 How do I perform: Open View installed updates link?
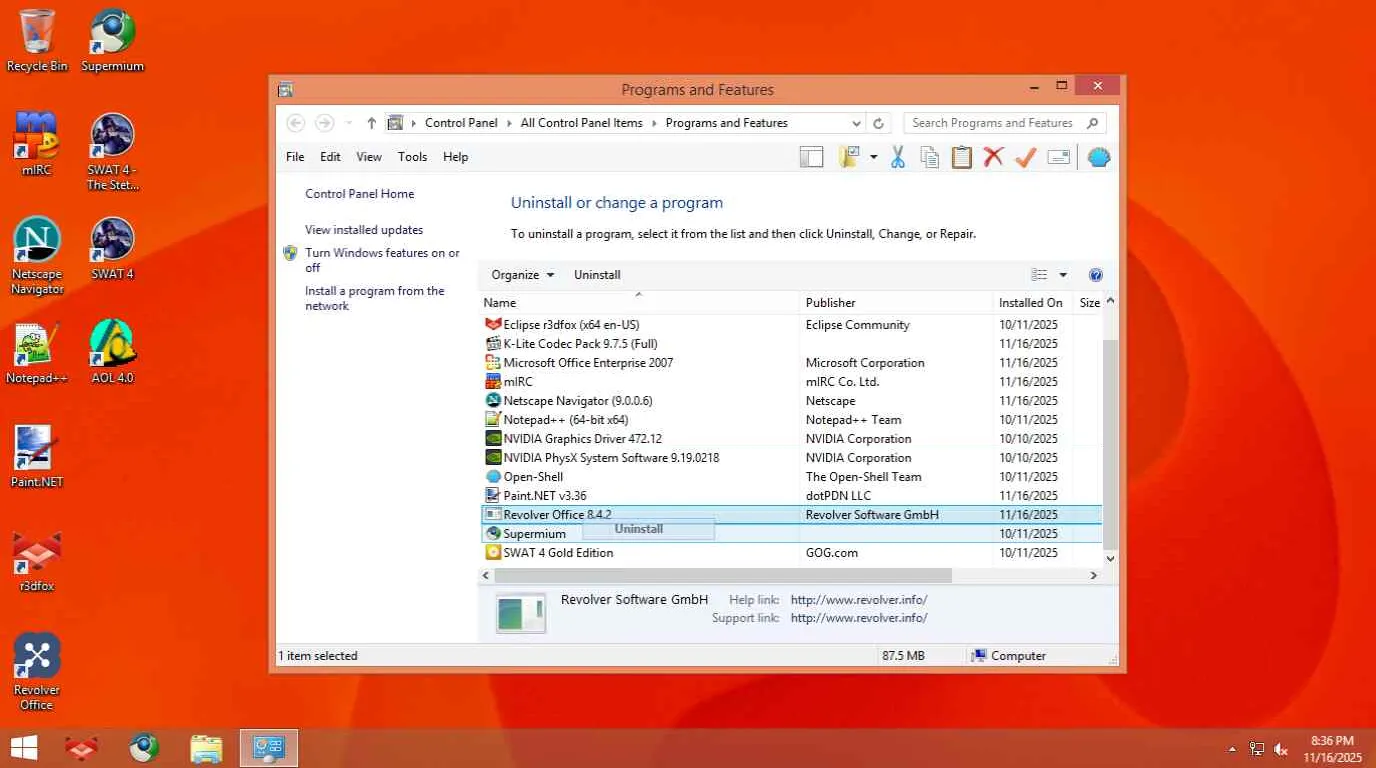click(364, 230)
